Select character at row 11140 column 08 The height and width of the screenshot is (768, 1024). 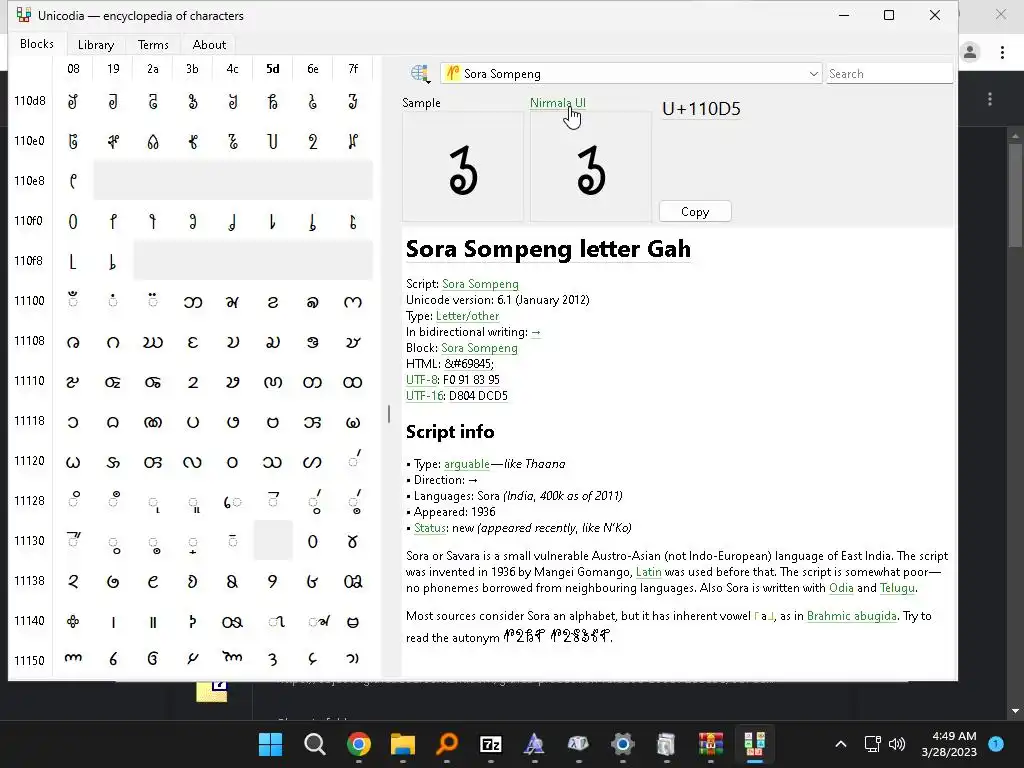73,621
